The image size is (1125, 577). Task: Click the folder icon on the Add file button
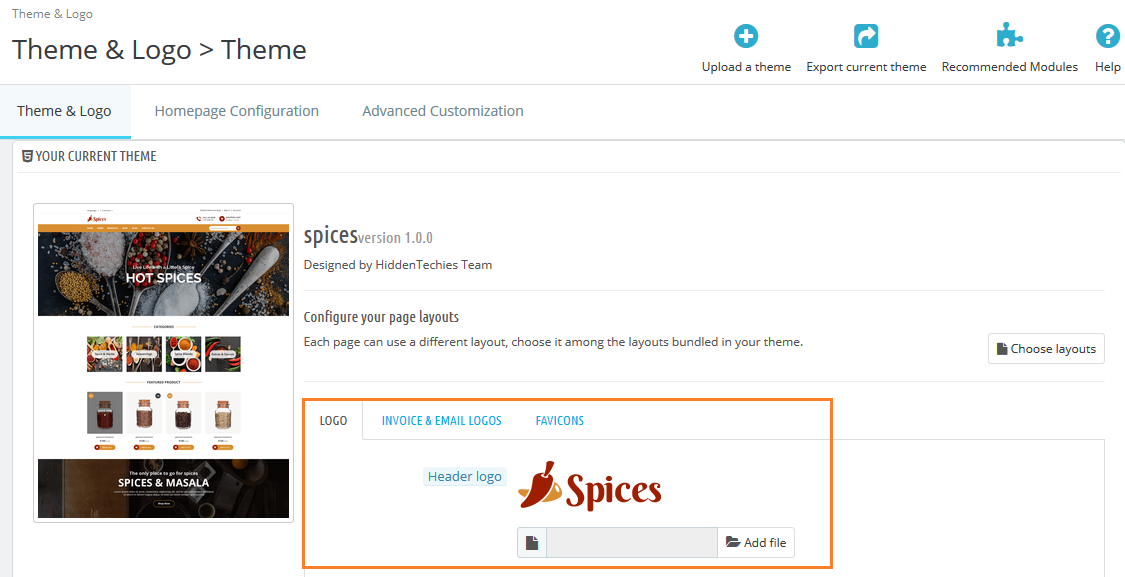coord(731,542)
